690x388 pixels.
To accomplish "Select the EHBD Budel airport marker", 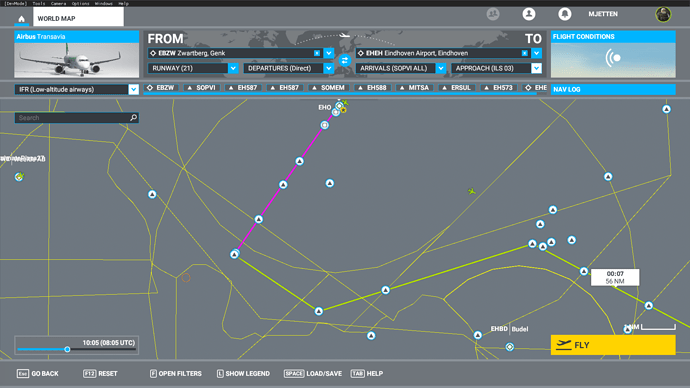I will pyautogui.click(x=510, y=347).
